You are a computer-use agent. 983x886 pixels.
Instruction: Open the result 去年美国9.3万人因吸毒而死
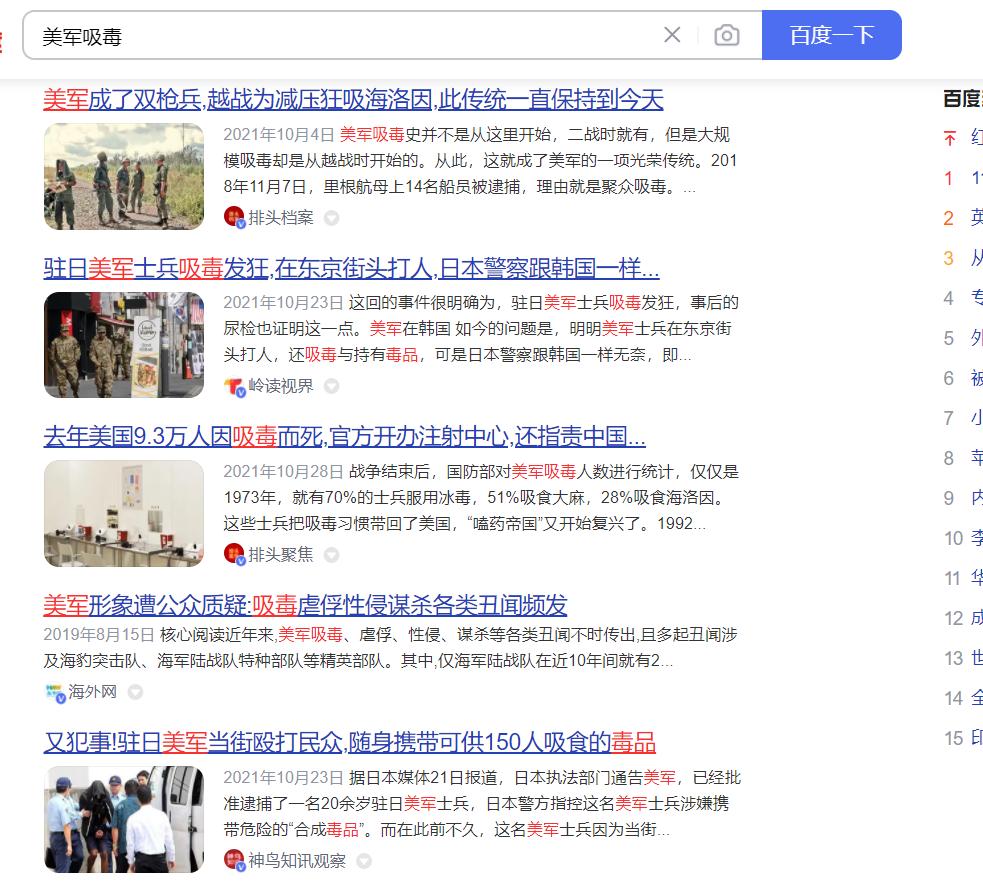click(345, 436)
